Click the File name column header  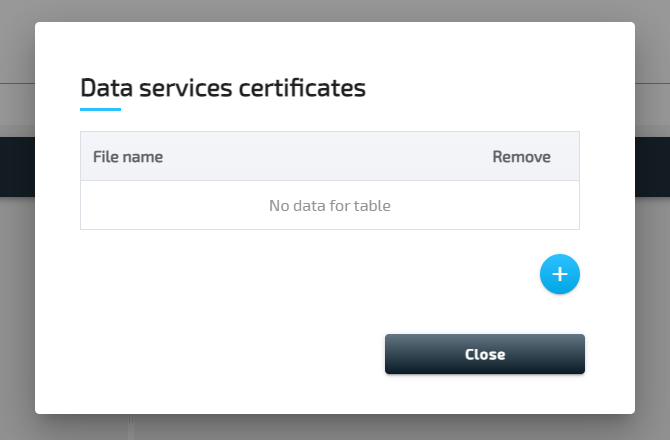pyautogui.click(x=128, y=157)
